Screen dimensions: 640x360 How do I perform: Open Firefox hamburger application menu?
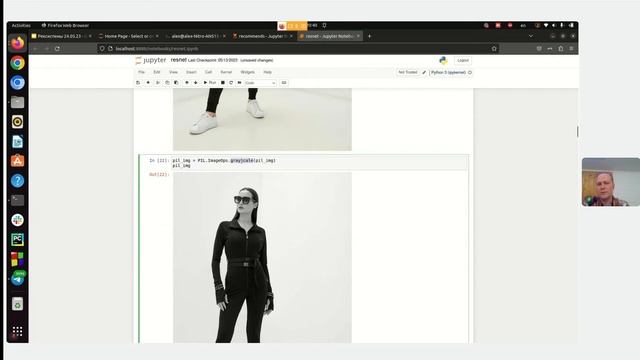point(571,49)
